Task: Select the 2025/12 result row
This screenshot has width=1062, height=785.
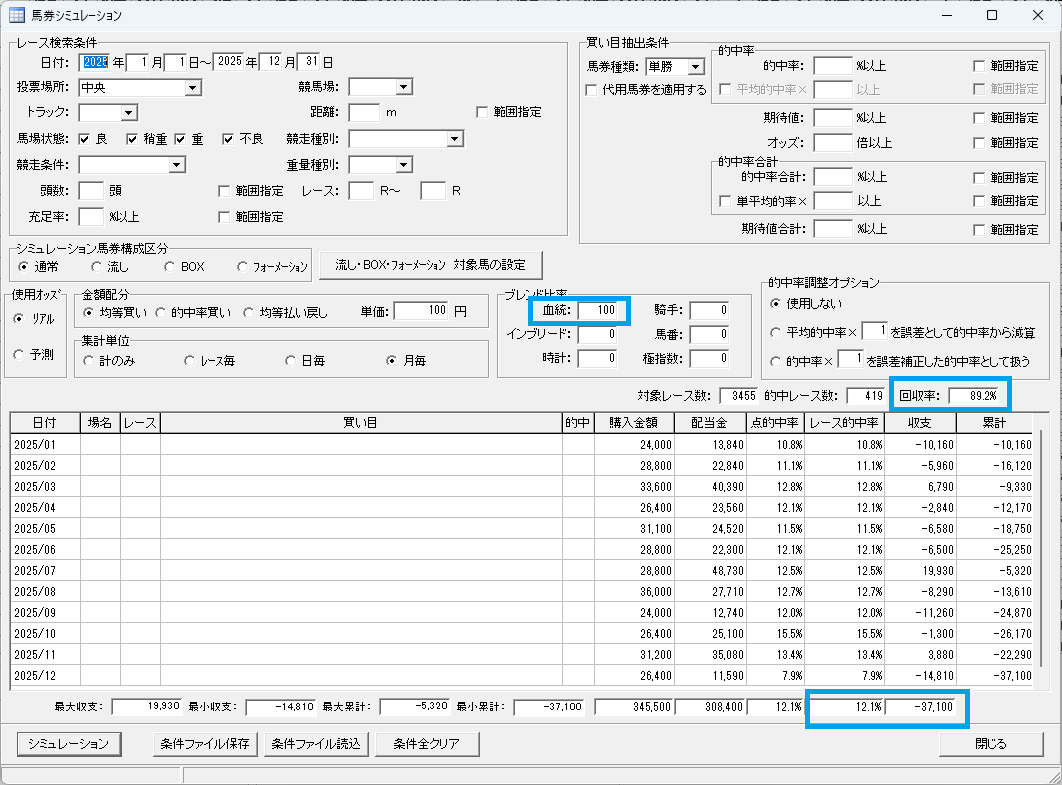Action: tap(522, 675)
